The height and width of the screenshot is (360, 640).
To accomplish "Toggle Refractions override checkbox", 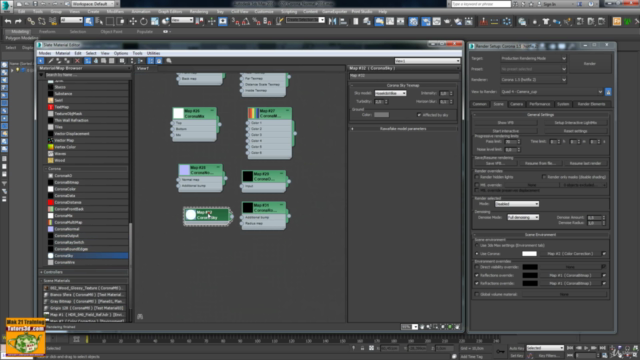I will [x=477, y=283].
